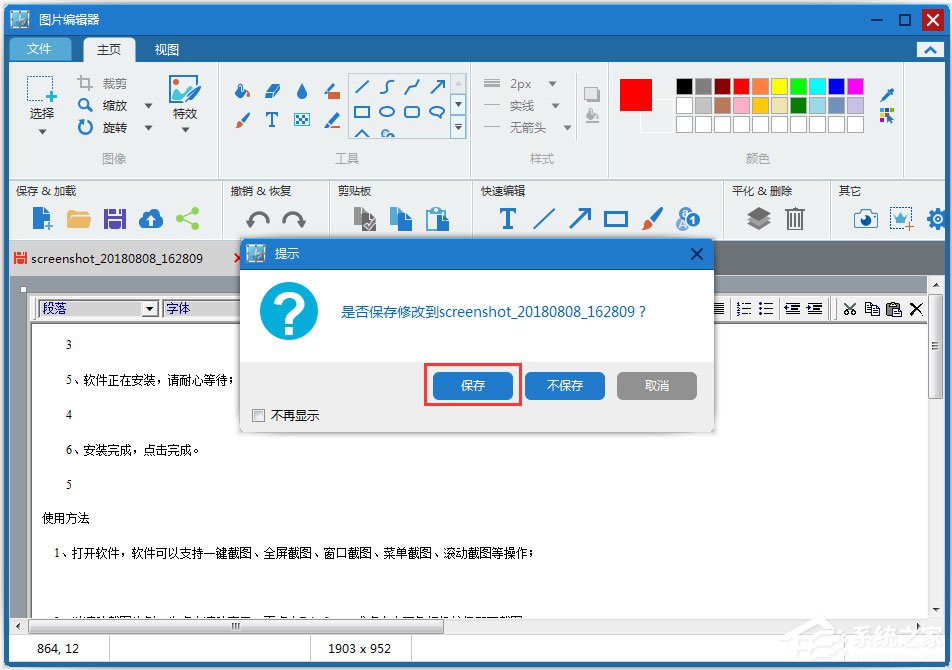
Task: Choose the eraser tool
Action: (273, 92)
